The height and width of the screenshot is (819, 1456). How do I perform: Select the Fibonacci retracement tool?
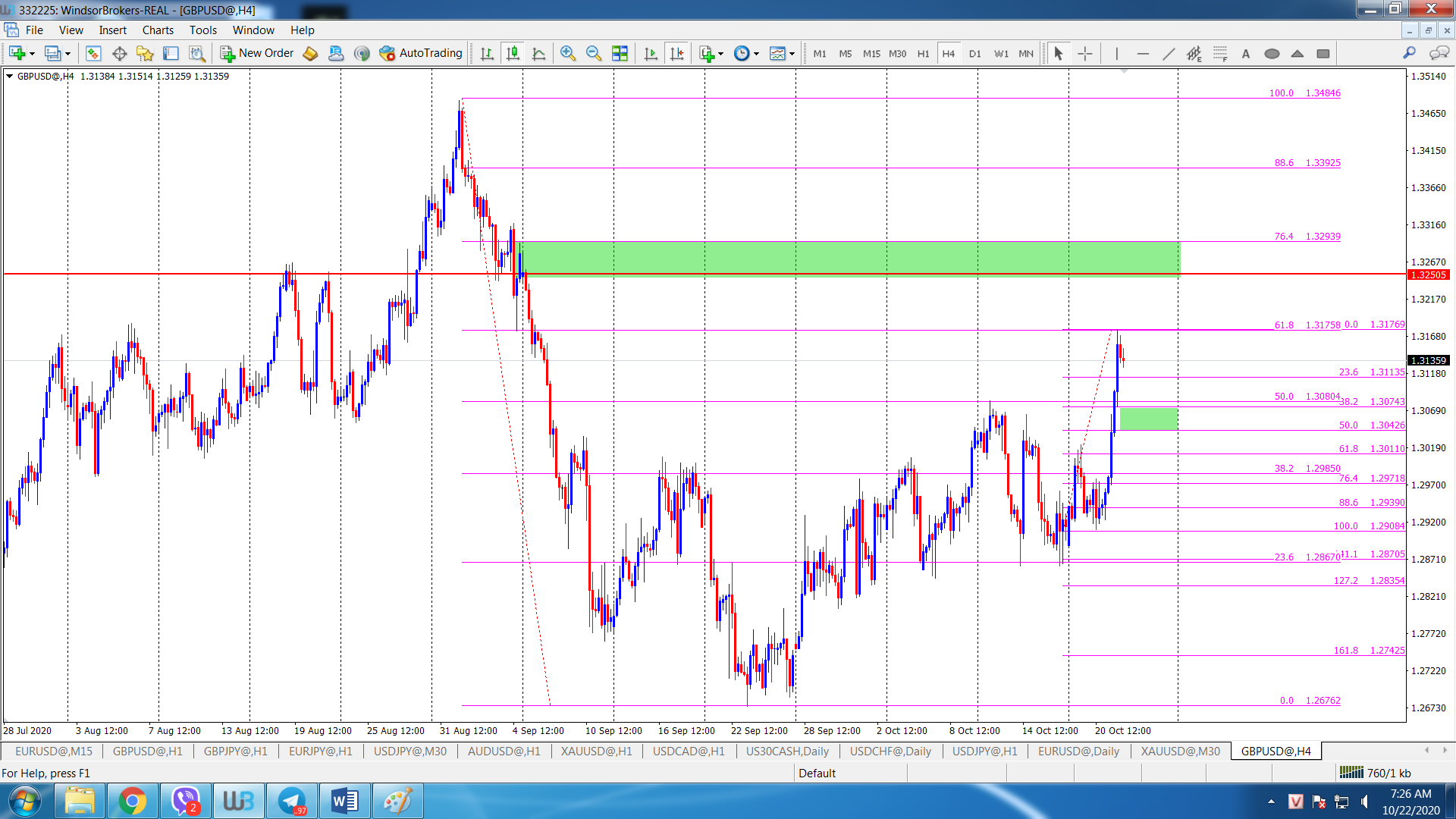coord(1220,53)
